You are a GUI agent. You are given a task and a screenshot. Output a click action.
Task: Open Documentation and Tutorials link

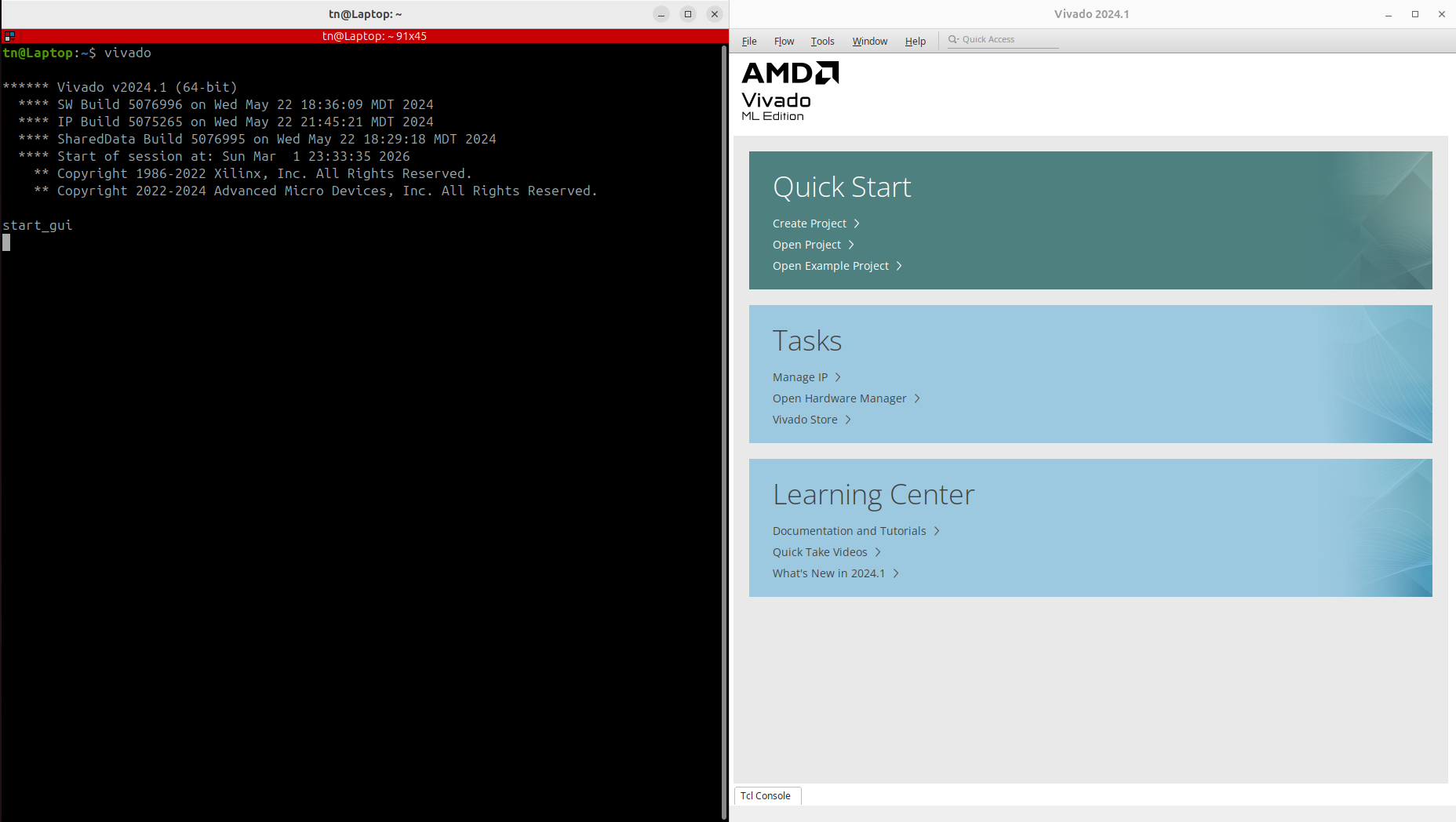[x=849, y=531]
